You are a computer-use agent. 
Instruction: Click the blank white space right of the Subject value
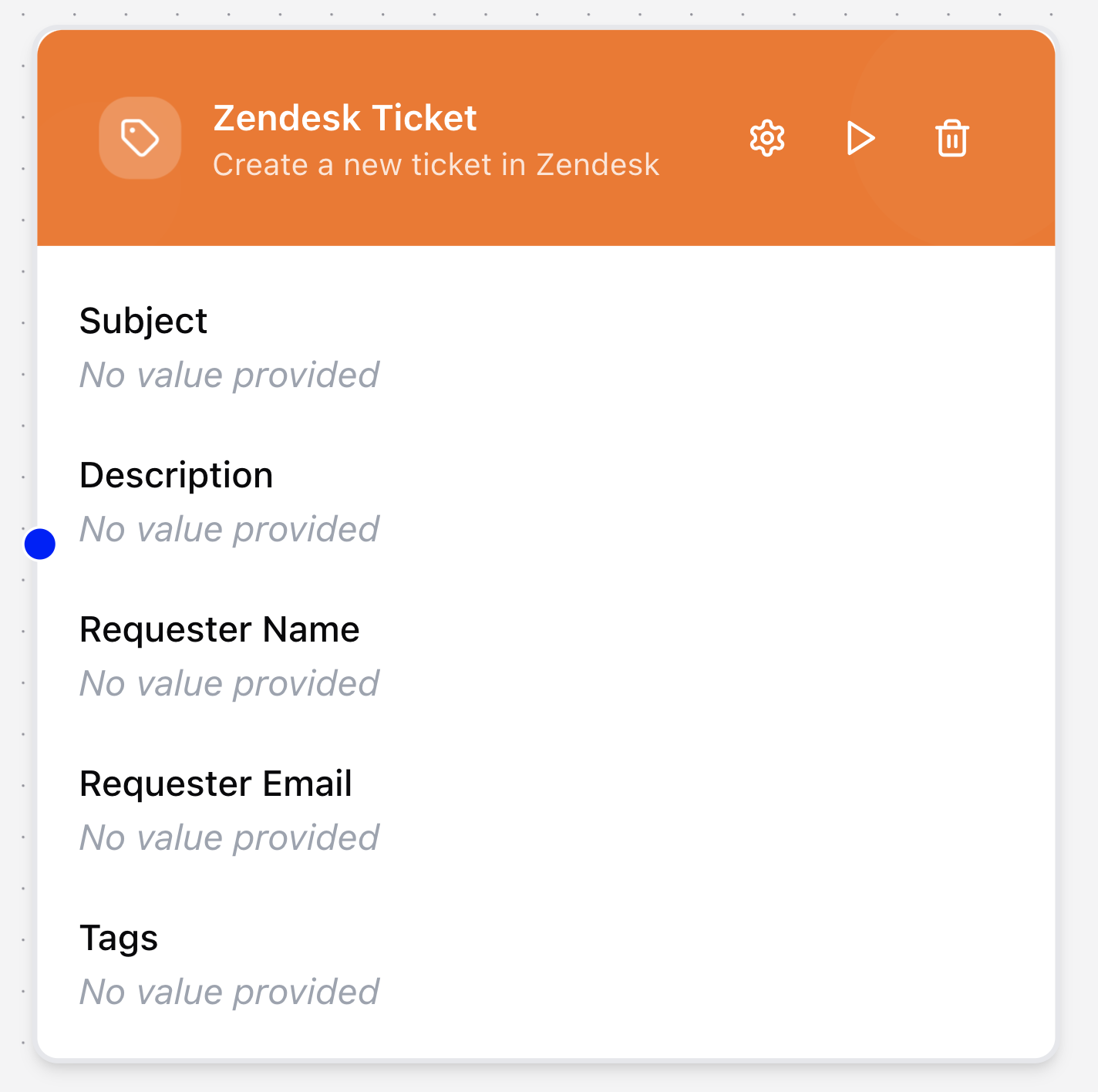tap(694, 376)
